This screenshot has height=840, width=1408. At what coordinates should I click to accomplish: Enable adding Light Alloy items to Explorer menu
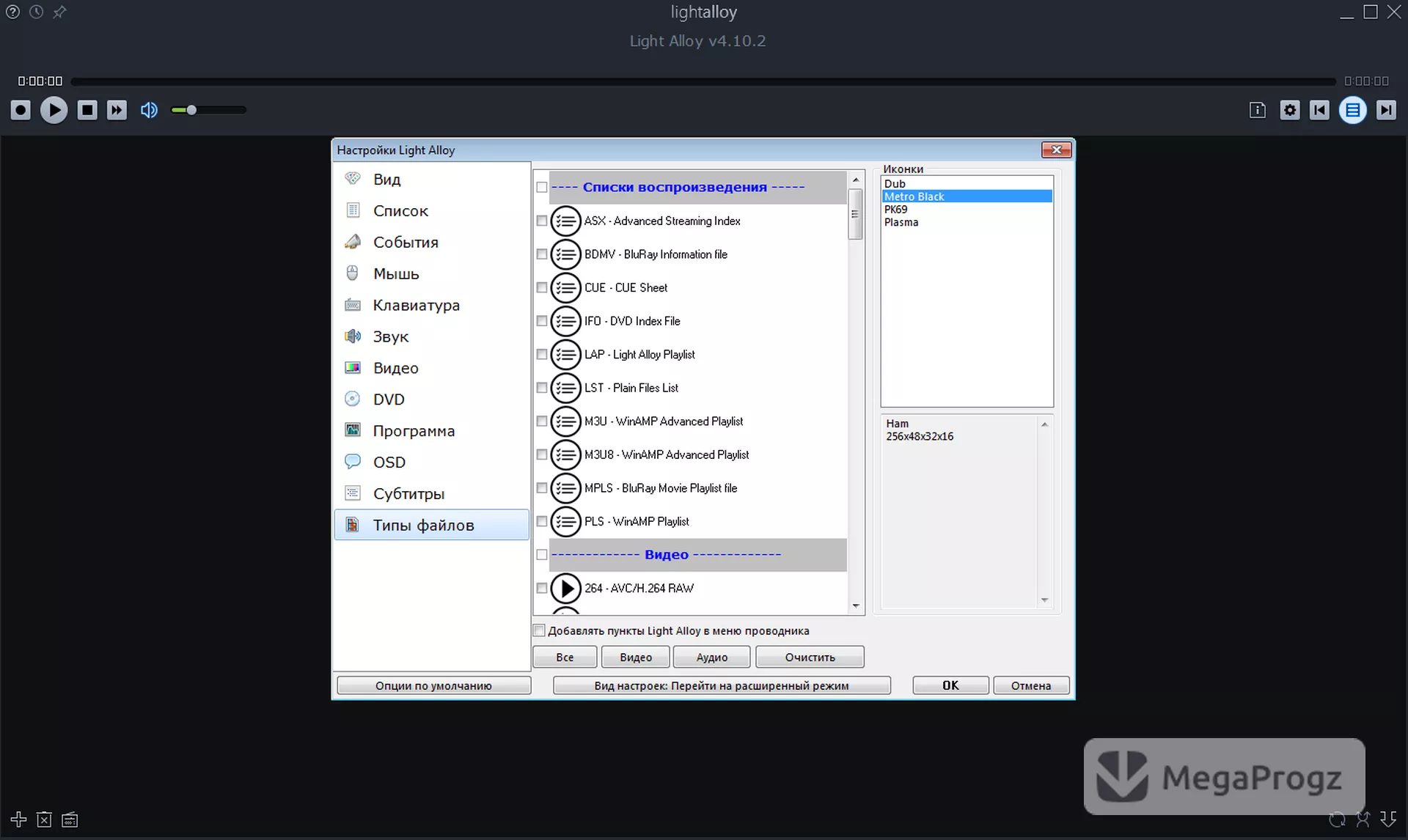tap(540, 630)
